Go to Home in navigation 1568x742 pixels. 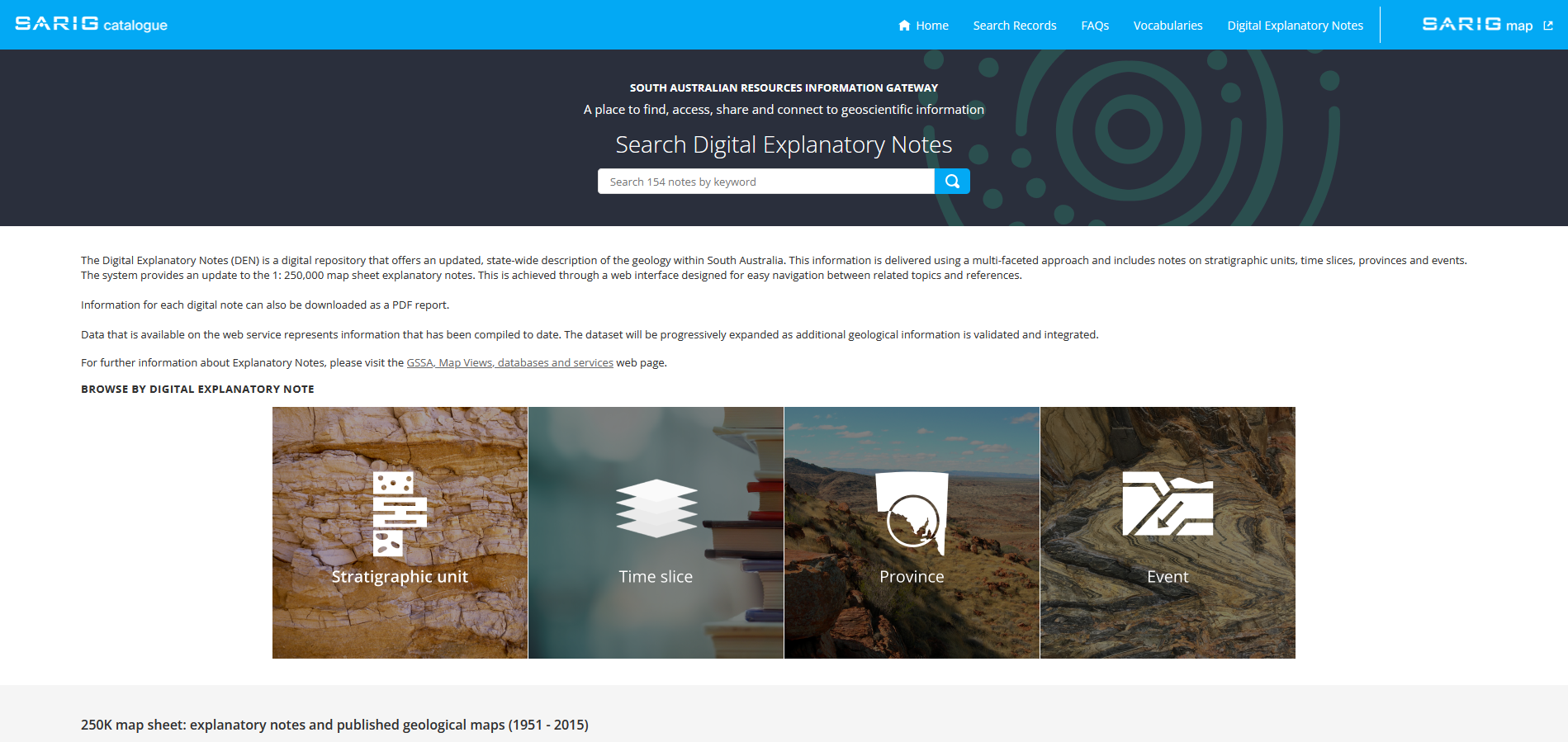(x=923, y=26)
